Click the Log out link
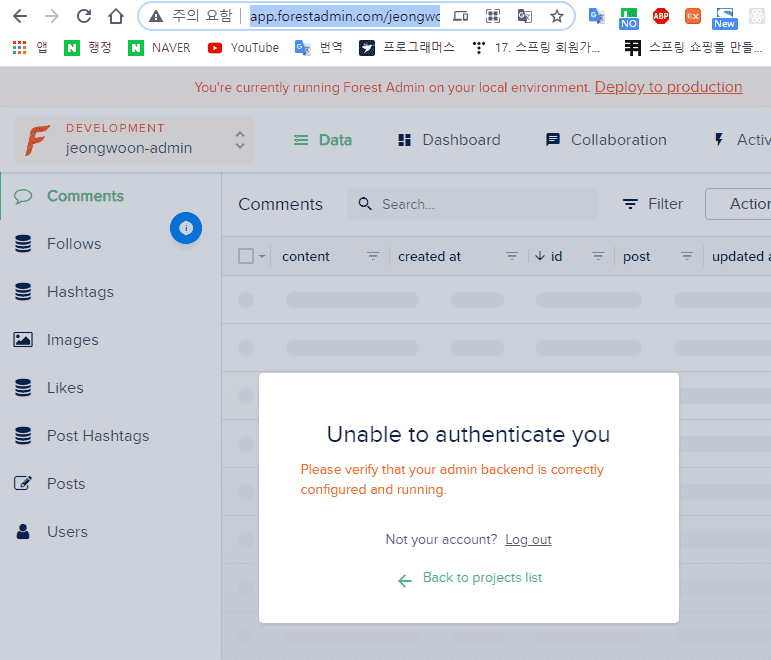This screenshot has width=771, height=660. point(528,540)
